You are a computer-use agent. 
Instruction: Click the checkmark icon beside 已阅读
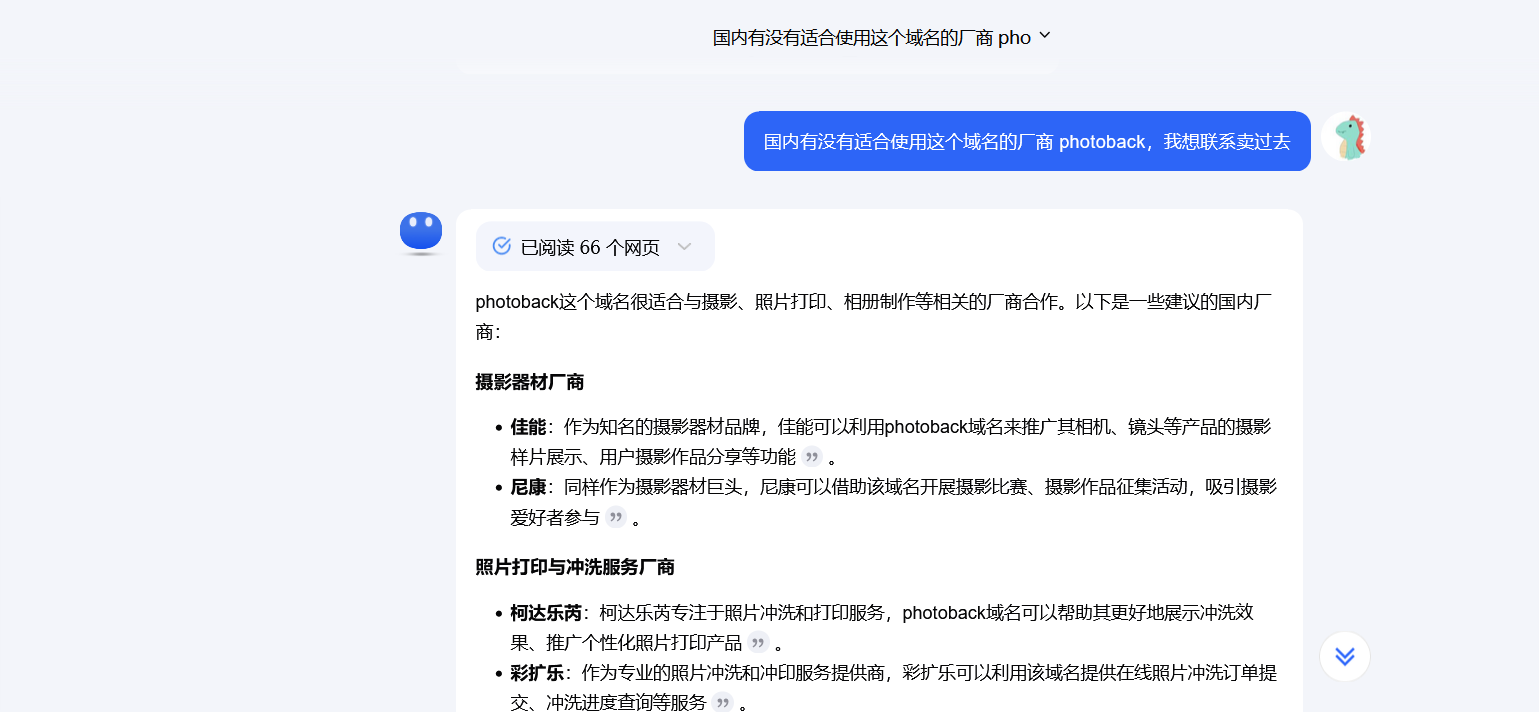point(502,246)
